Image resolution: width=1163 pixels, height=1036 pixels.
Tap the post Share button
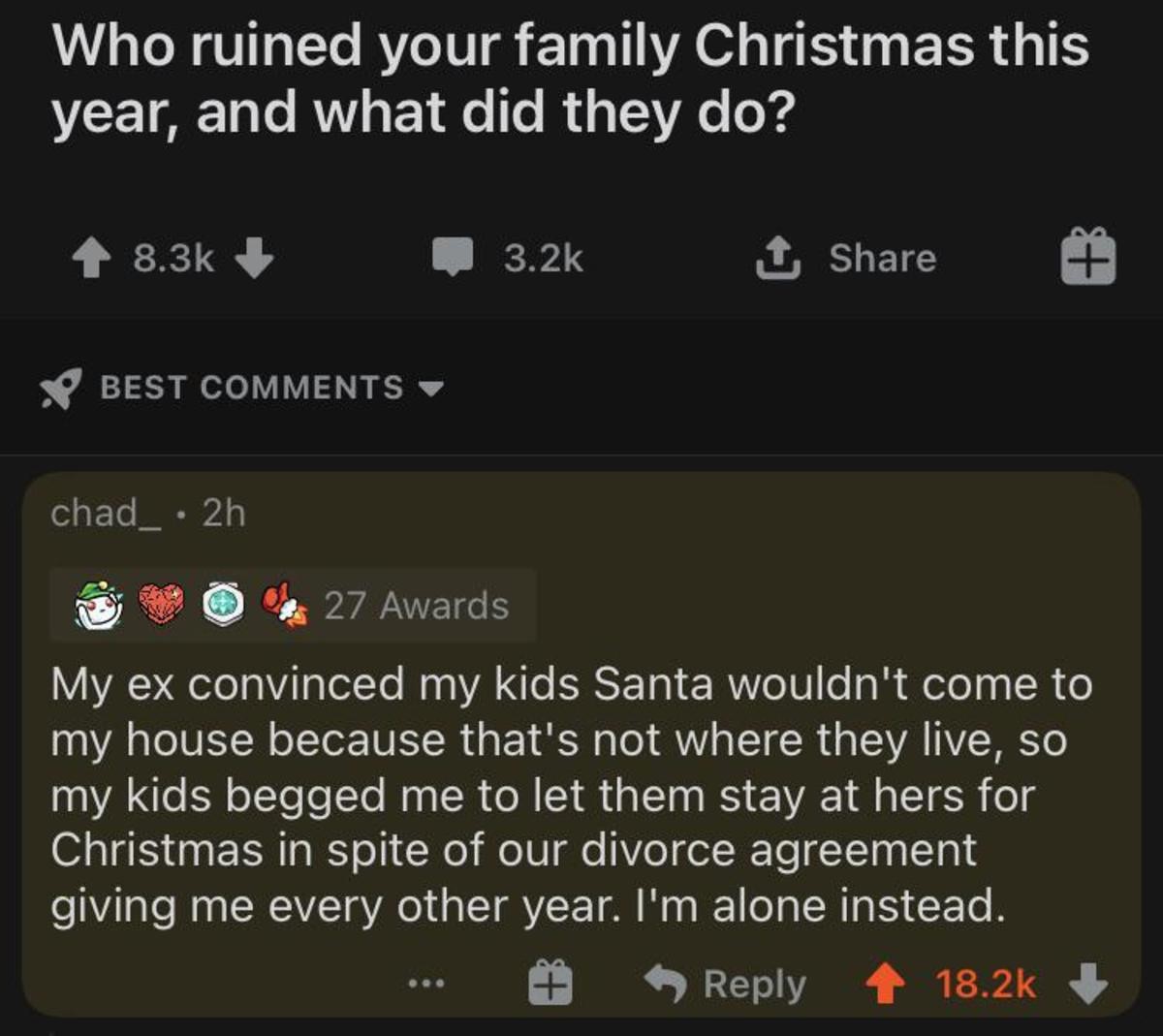point(846,258)
